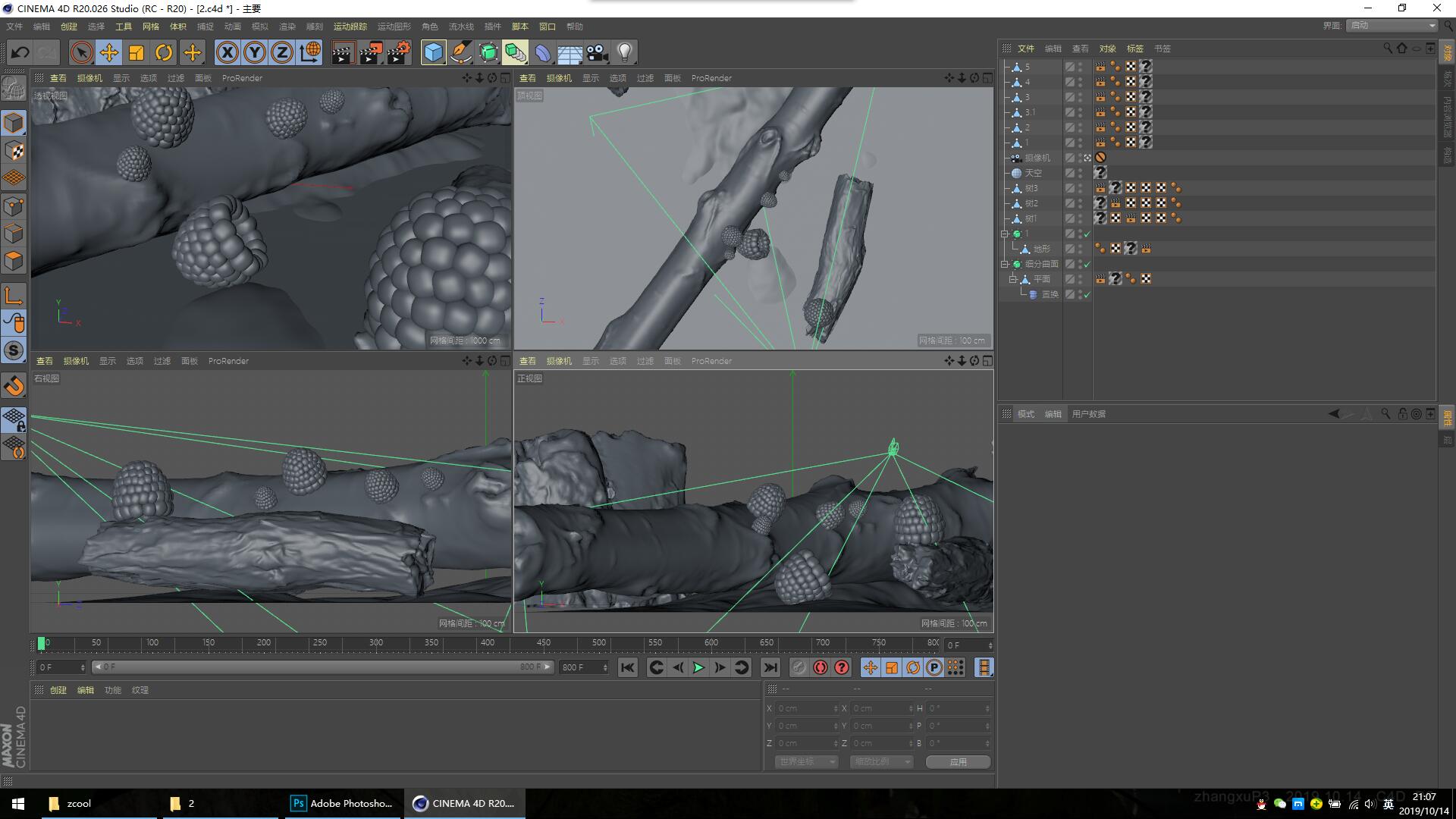Click Render to Picture Viewer icon
The width and height of the screenshot is (1456, 819).
pos(371,52)
